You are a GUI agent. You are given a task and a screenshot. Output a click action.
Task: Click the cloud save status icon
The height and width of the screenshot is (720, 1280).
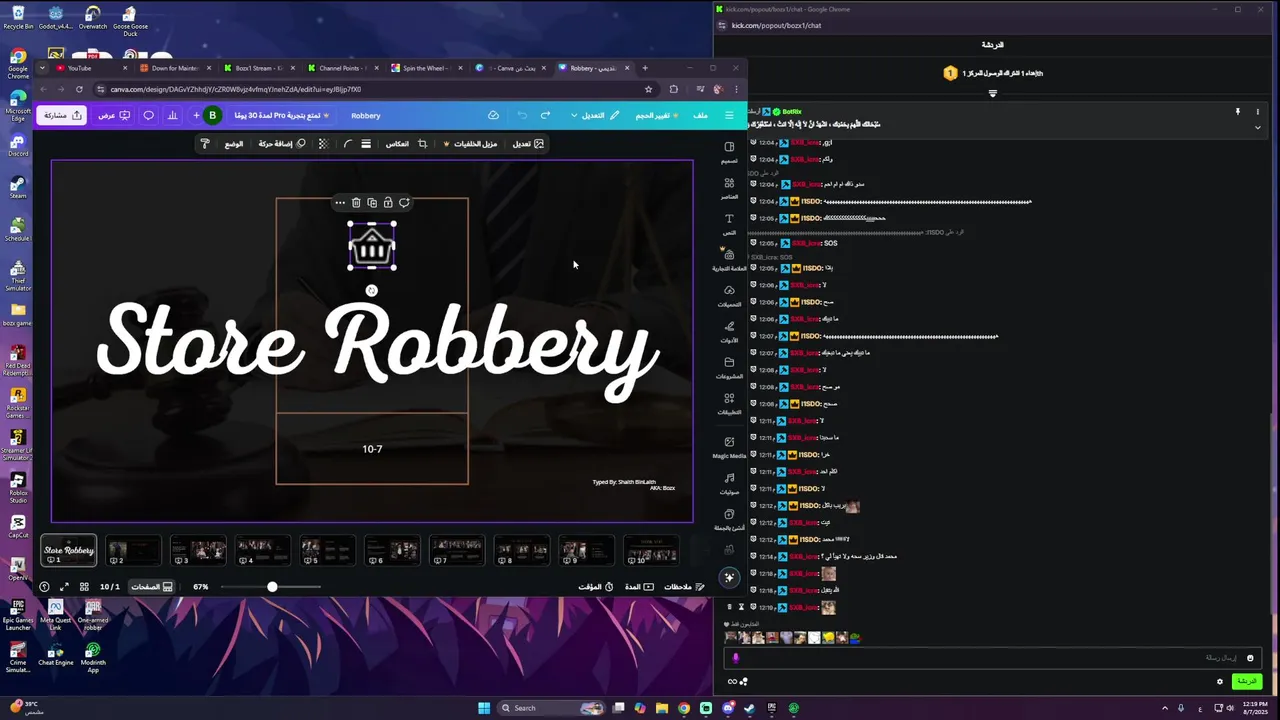pyautogui.click(x=493, y=115)
